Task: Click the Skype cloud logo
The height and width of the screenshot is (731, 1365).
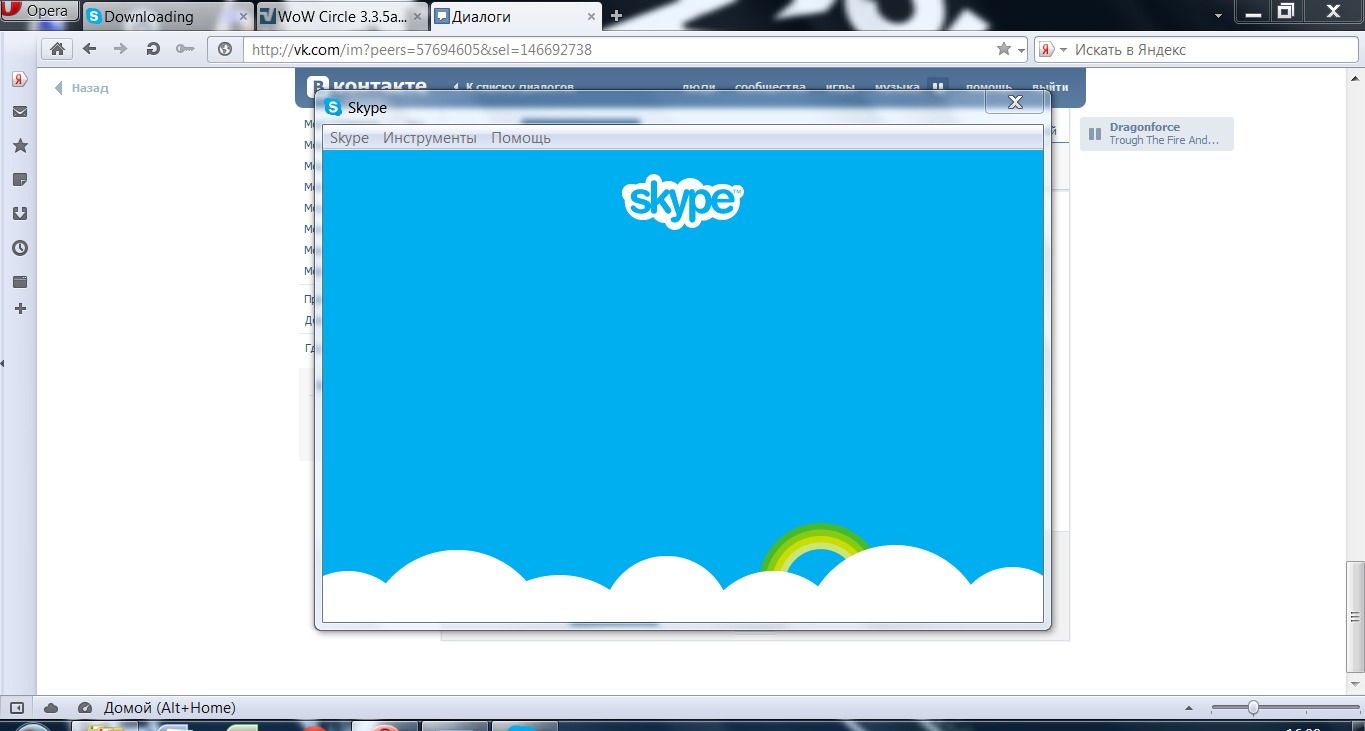Action: pyautogui.click(x=683, y=201)
